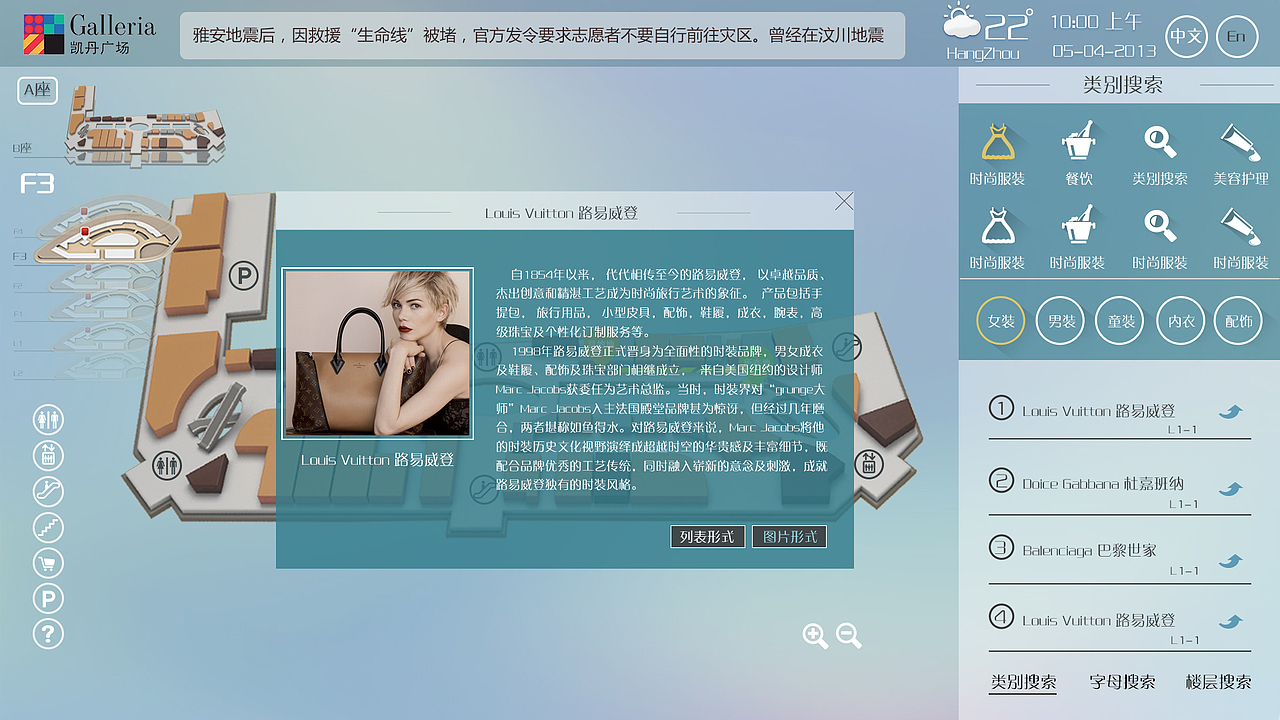Select floor L1 in floor stack
The width and height of the screenshot is (1280, 720).
(x=18, y=344)
